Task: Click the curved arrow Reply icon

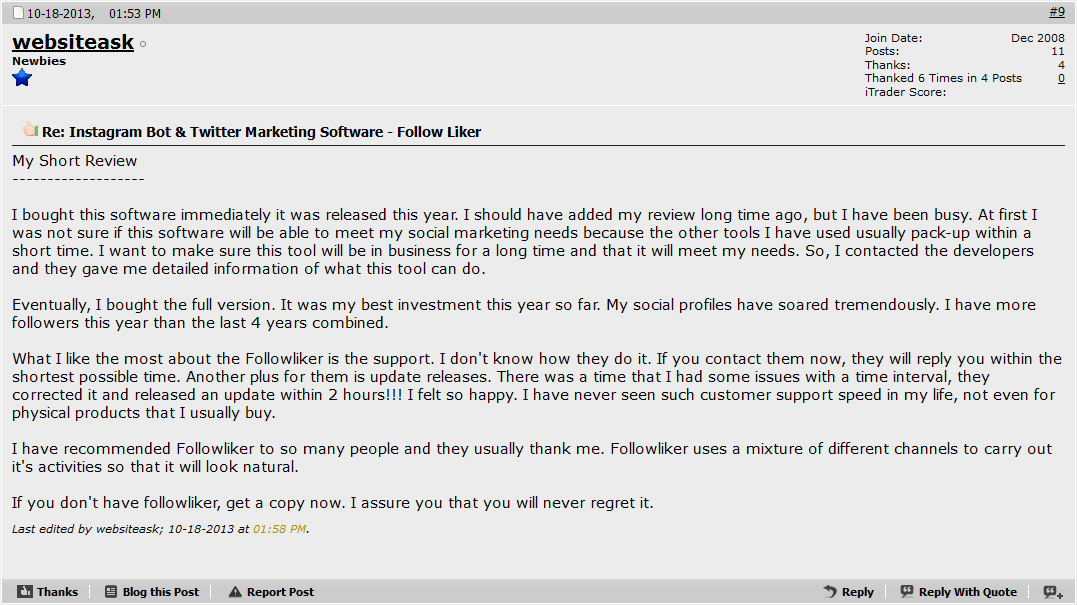Action: pos(830,591)
